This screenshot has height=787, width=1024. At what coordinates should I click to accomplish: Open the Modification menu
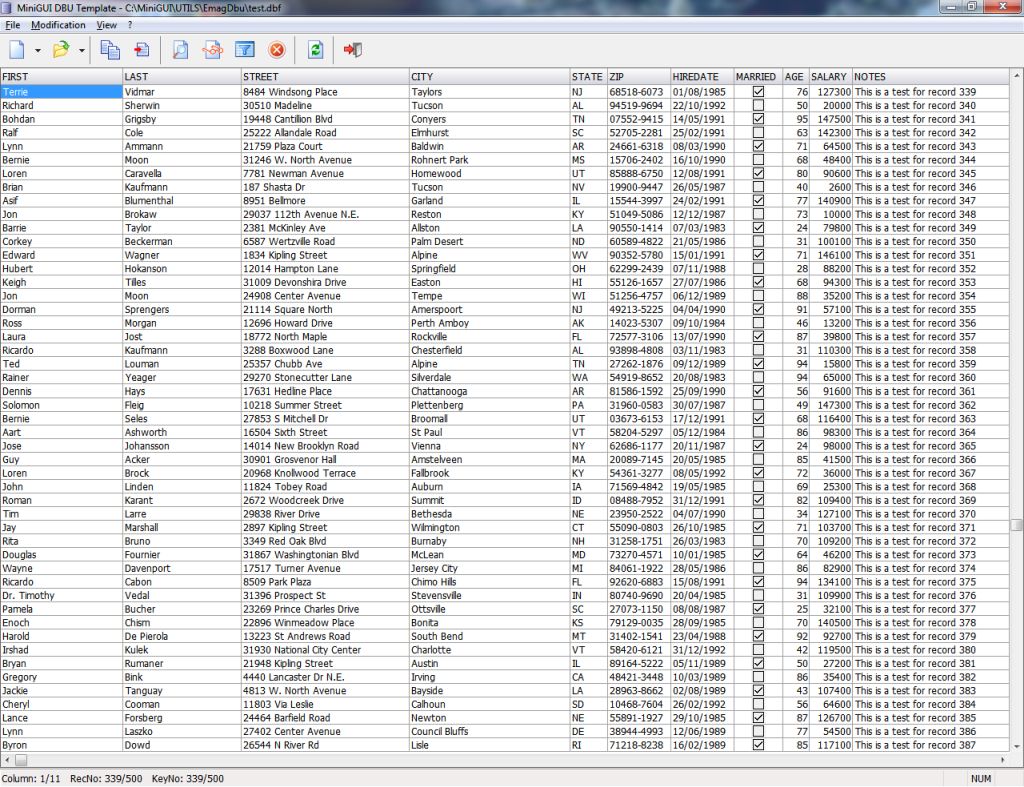(58, 25)
